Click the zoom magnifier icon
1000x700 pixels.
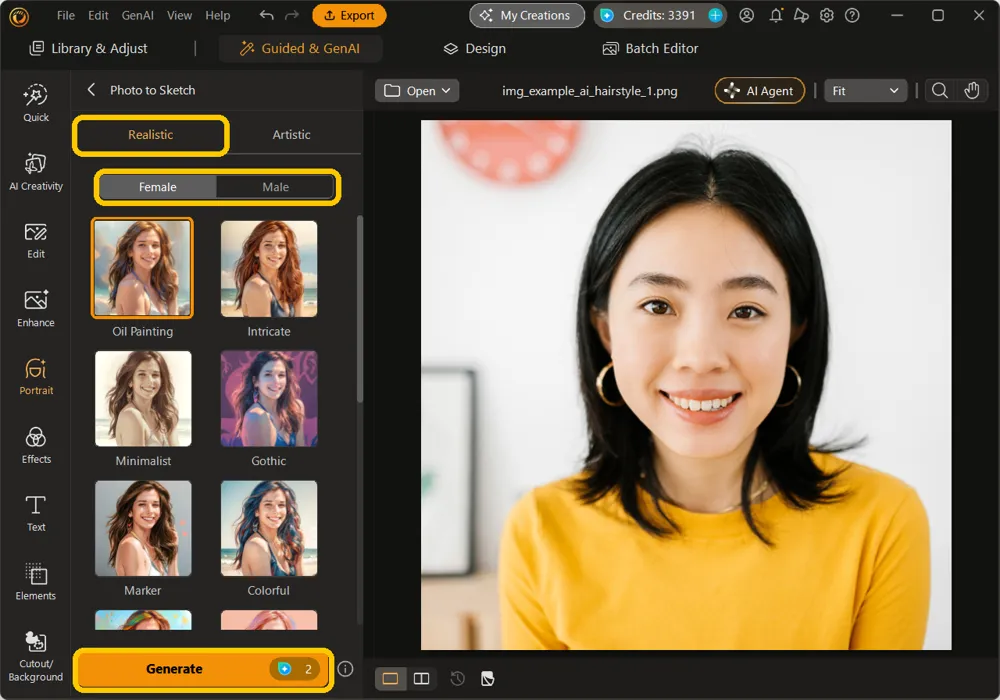point(939,91)
